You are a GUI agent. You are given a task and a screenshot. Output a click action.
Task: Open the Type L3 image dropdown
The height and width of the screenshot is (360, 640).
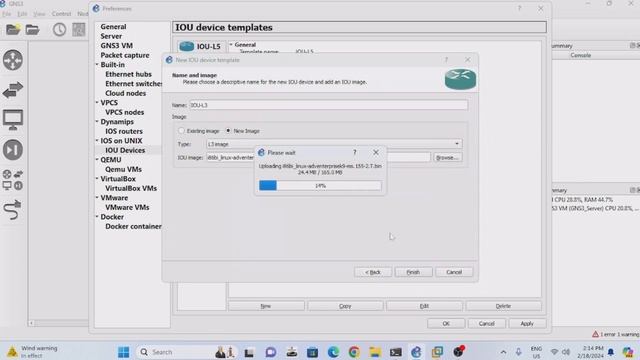[334, 144]
